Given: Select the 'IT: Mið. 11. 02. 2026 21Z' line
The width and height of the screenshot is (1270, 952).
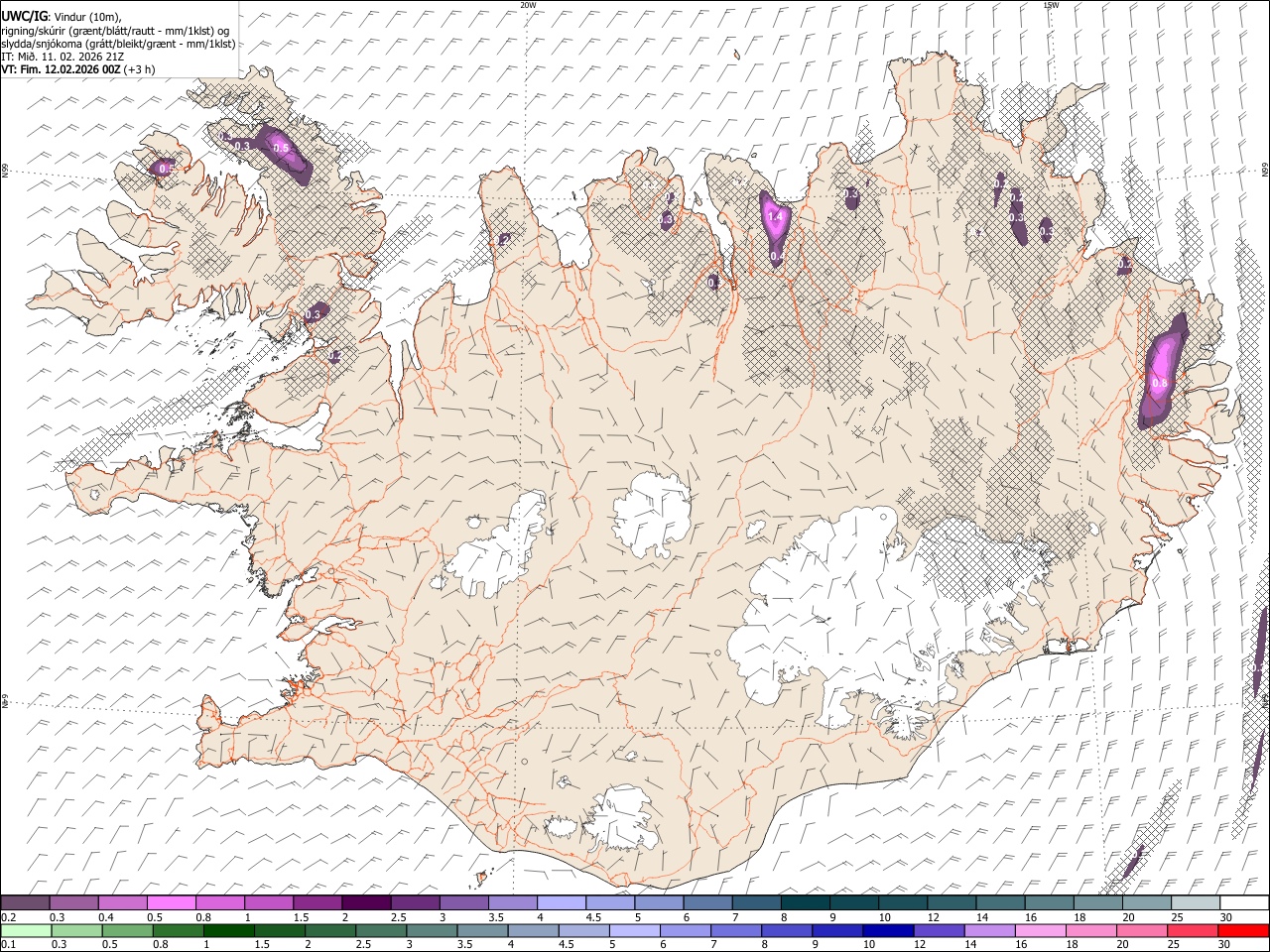Looking at the screenshot, I should click(x=63, y=57).
